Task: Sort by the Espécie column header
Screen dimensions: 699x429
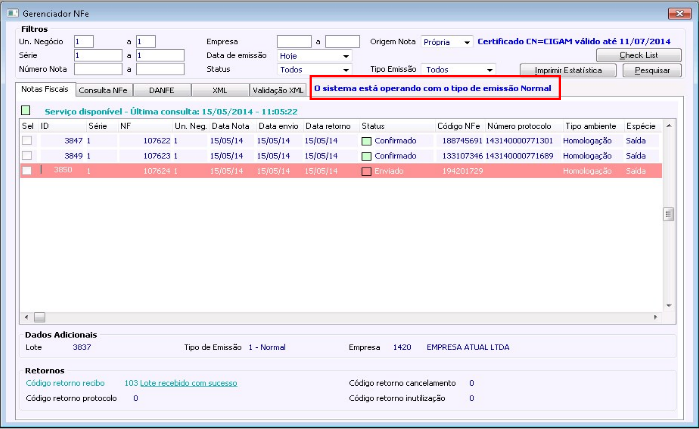Action: 642,127
